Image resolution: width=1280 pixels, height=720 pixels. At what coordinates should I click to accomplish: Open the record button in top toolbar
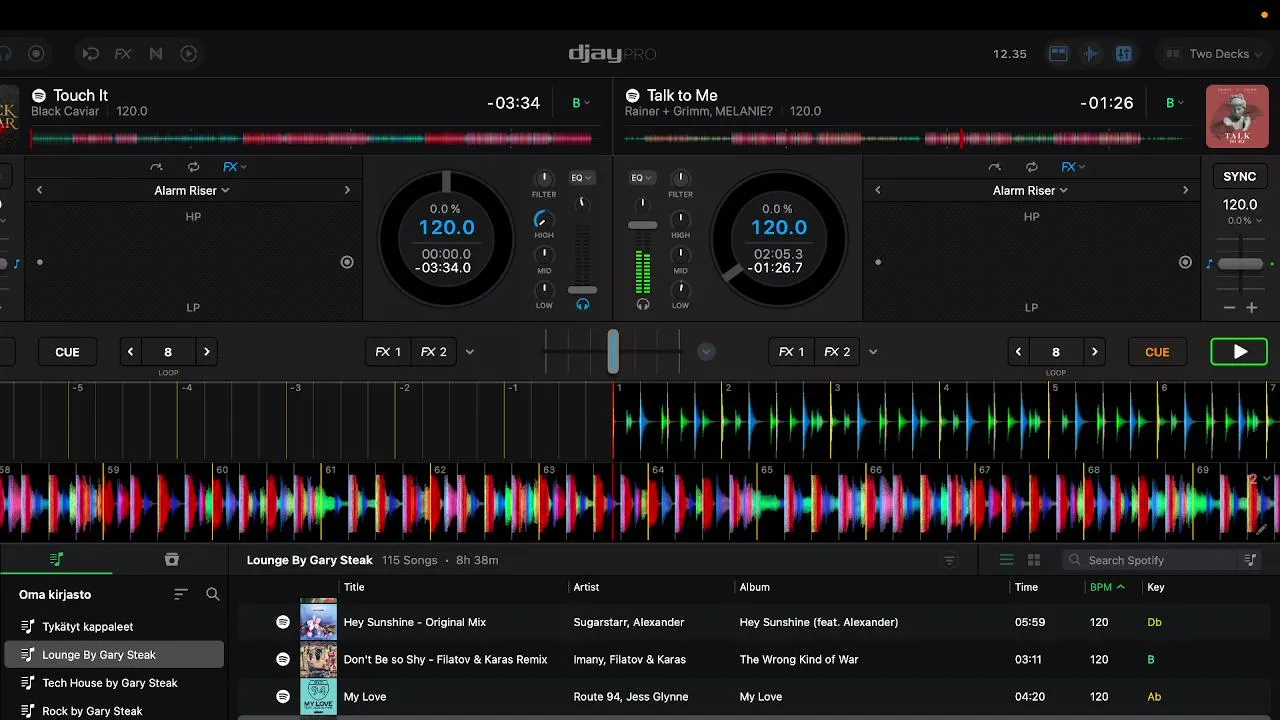(36, 54)
